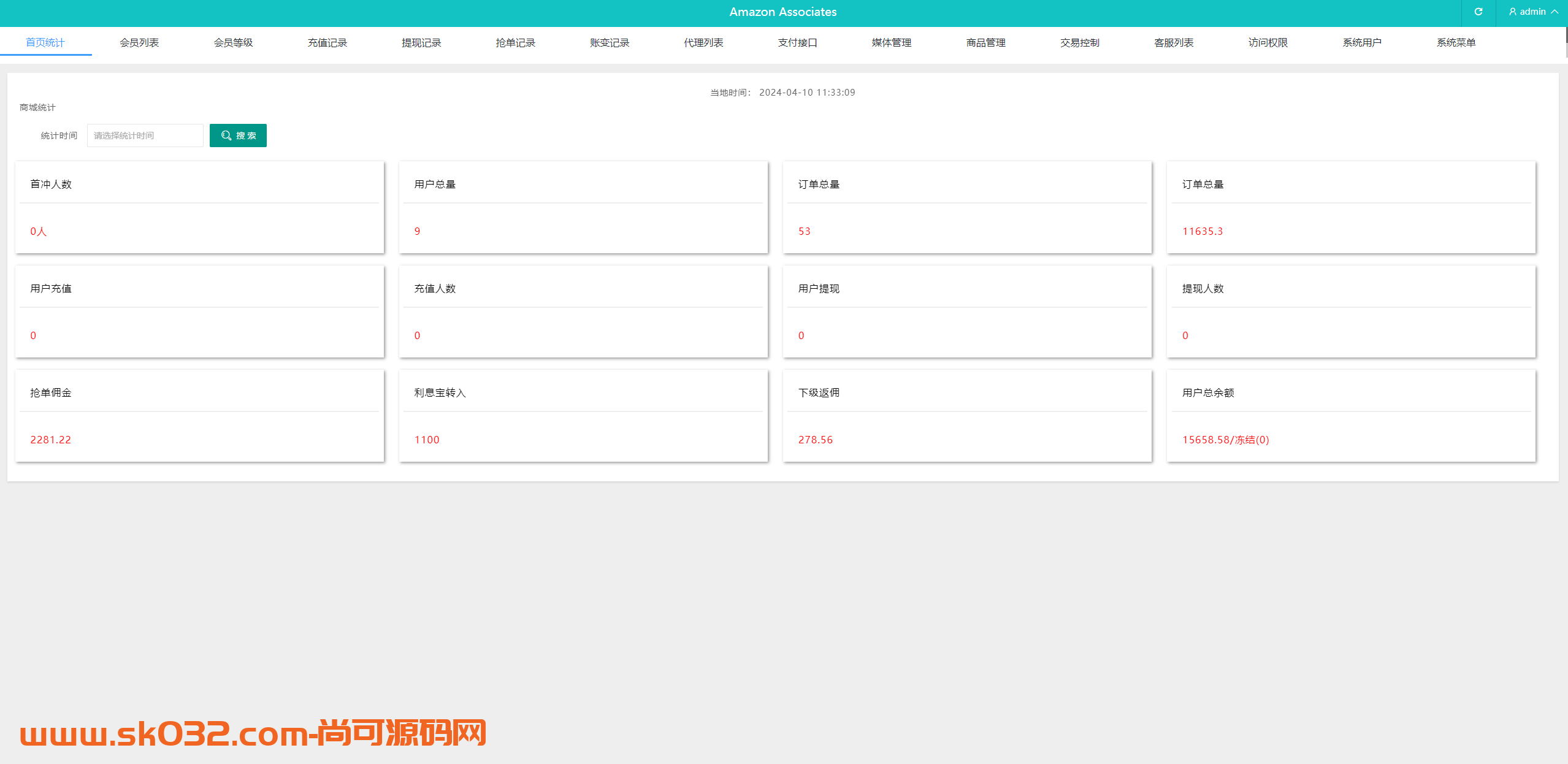Click the user avatar icon beside admin

[1512, 12]
